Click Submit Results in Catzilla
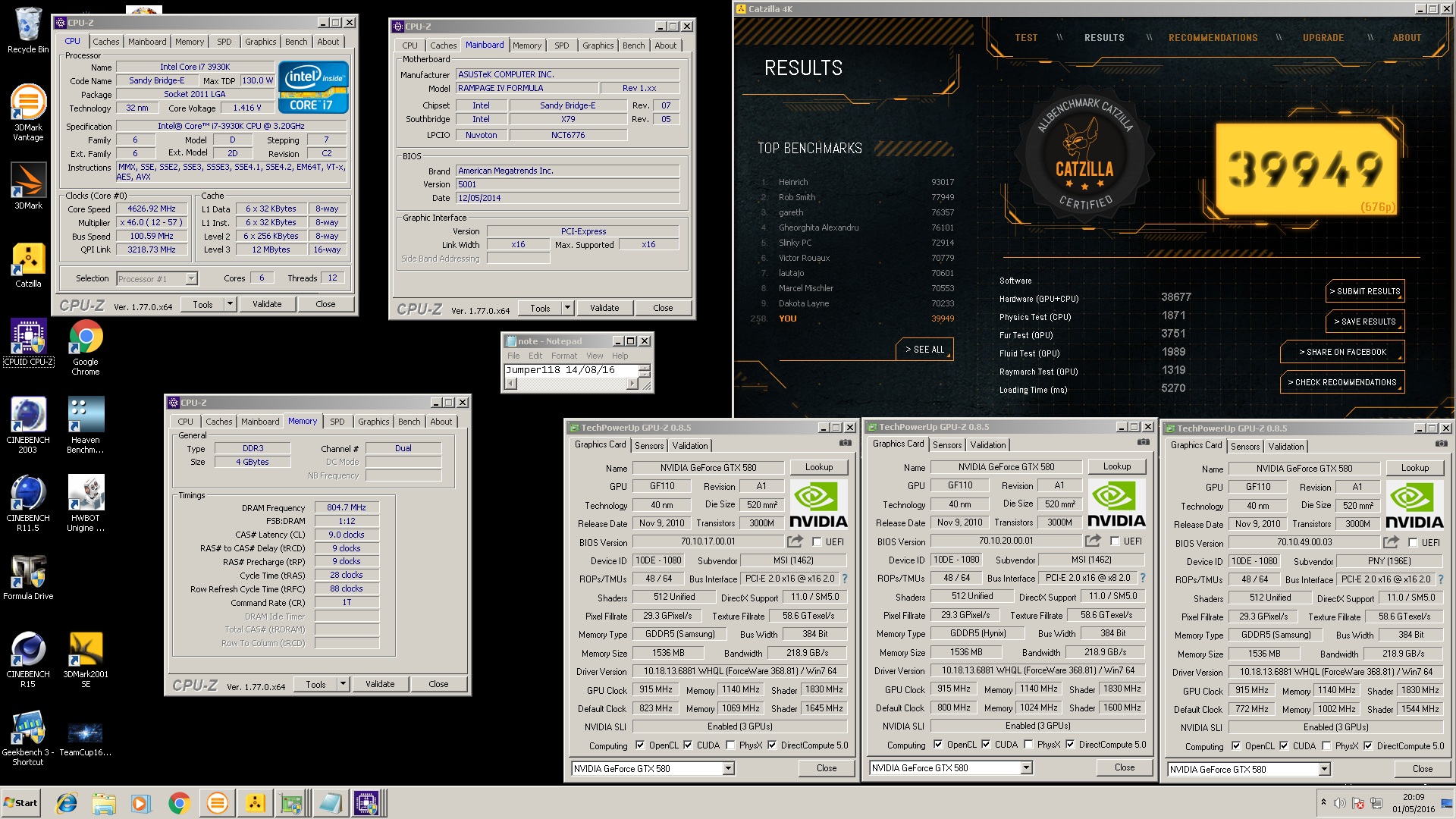1456x819 pixels. [1365, 291]
